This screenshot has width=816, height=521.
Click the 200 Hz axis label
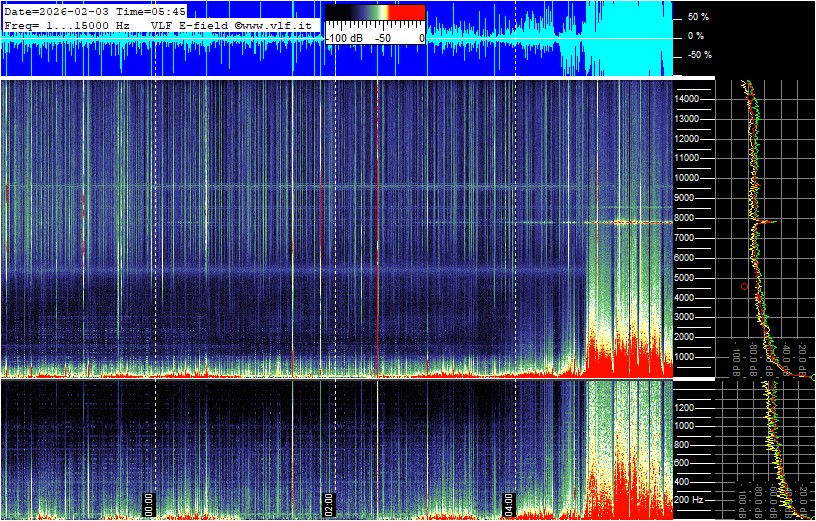[x=692, y=498]
